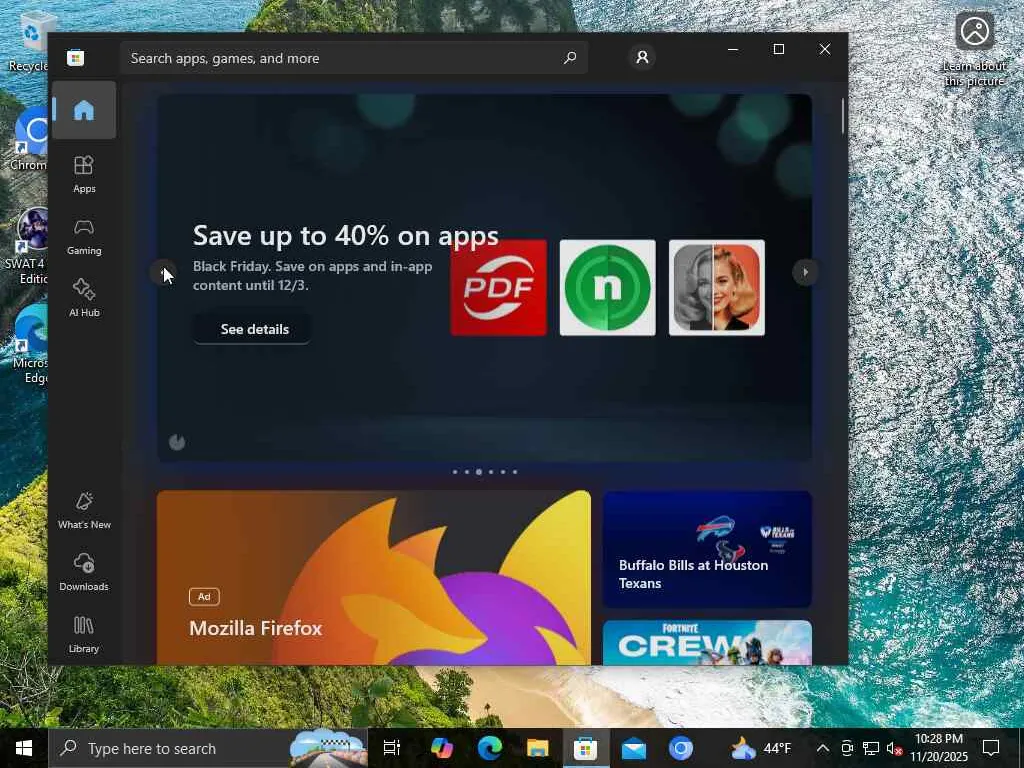1024x768 pixels.
Task: Open the AI Hub section
Action: [x=84, y=298]
